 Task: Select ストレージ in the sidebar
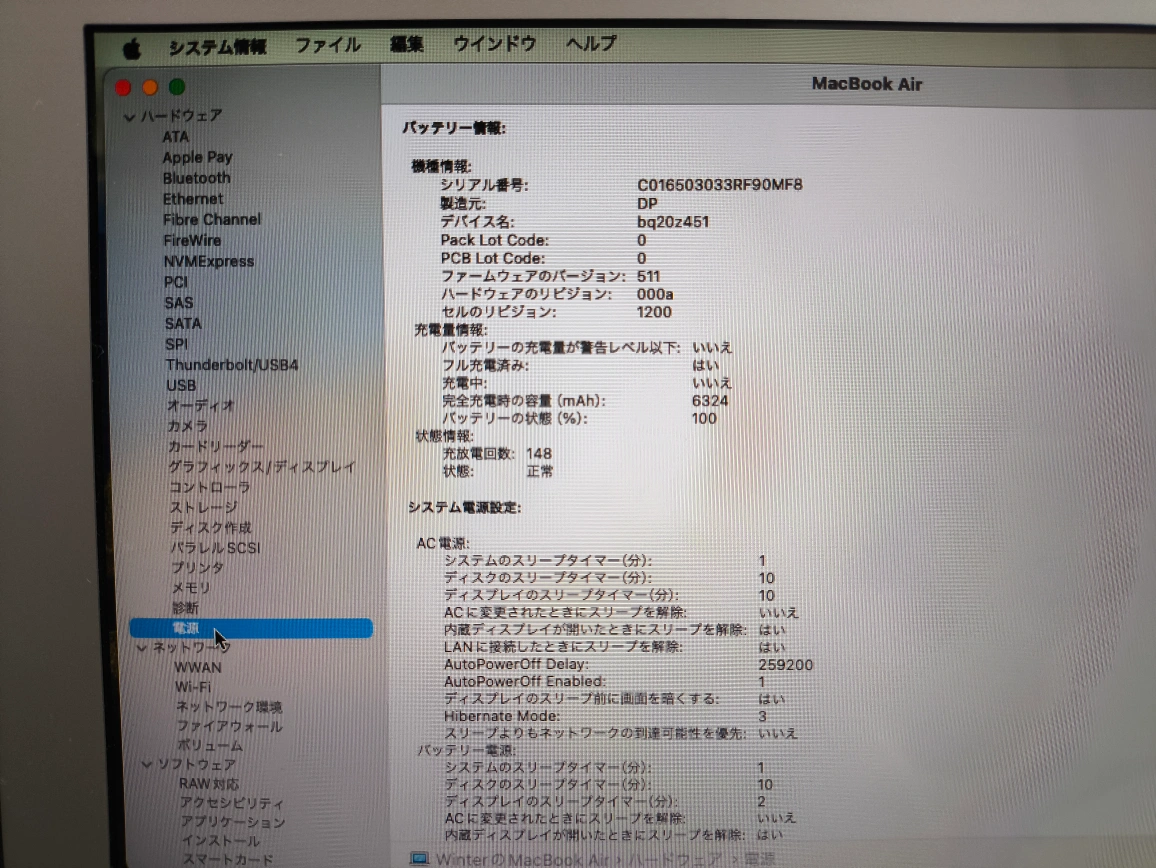coord(204,508)
